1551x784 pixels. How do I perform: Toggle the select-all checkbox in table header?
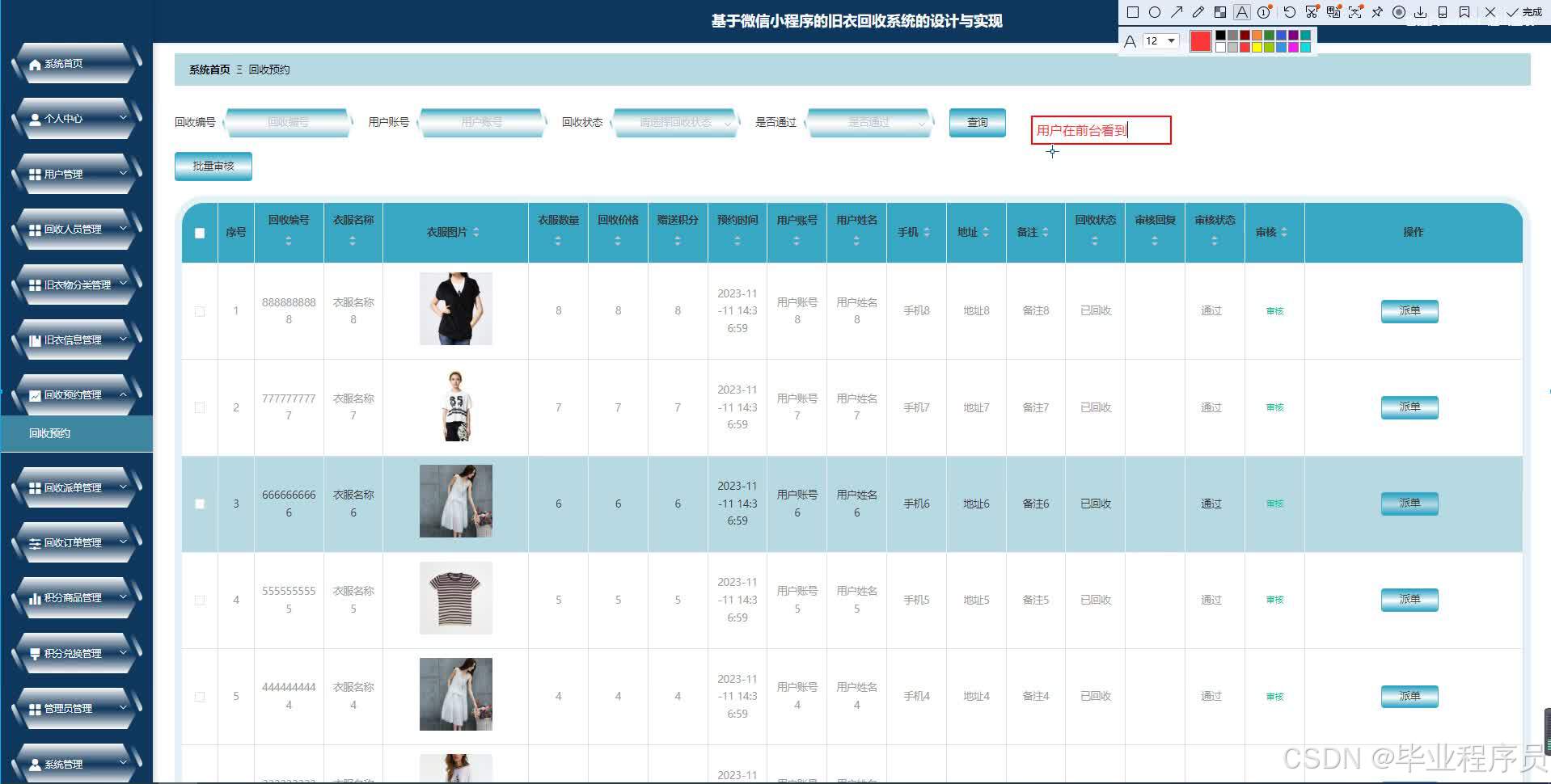pos(200,233)
